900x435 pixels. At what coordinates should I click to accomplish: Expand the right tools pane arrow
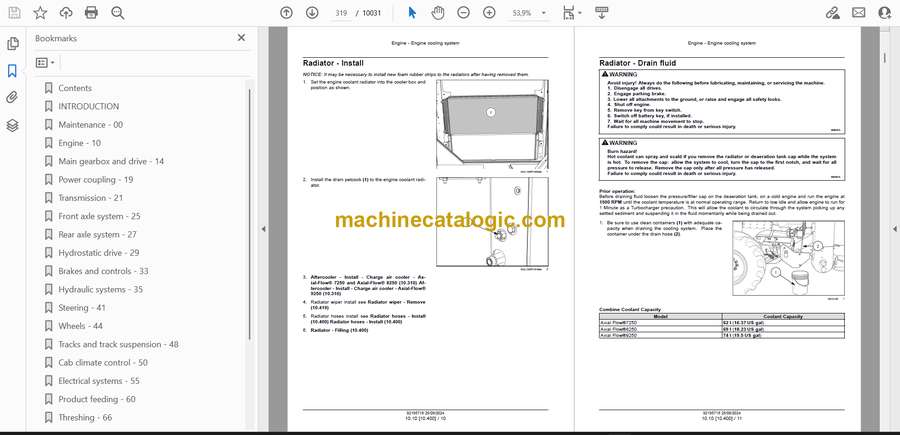click(894, 229)
